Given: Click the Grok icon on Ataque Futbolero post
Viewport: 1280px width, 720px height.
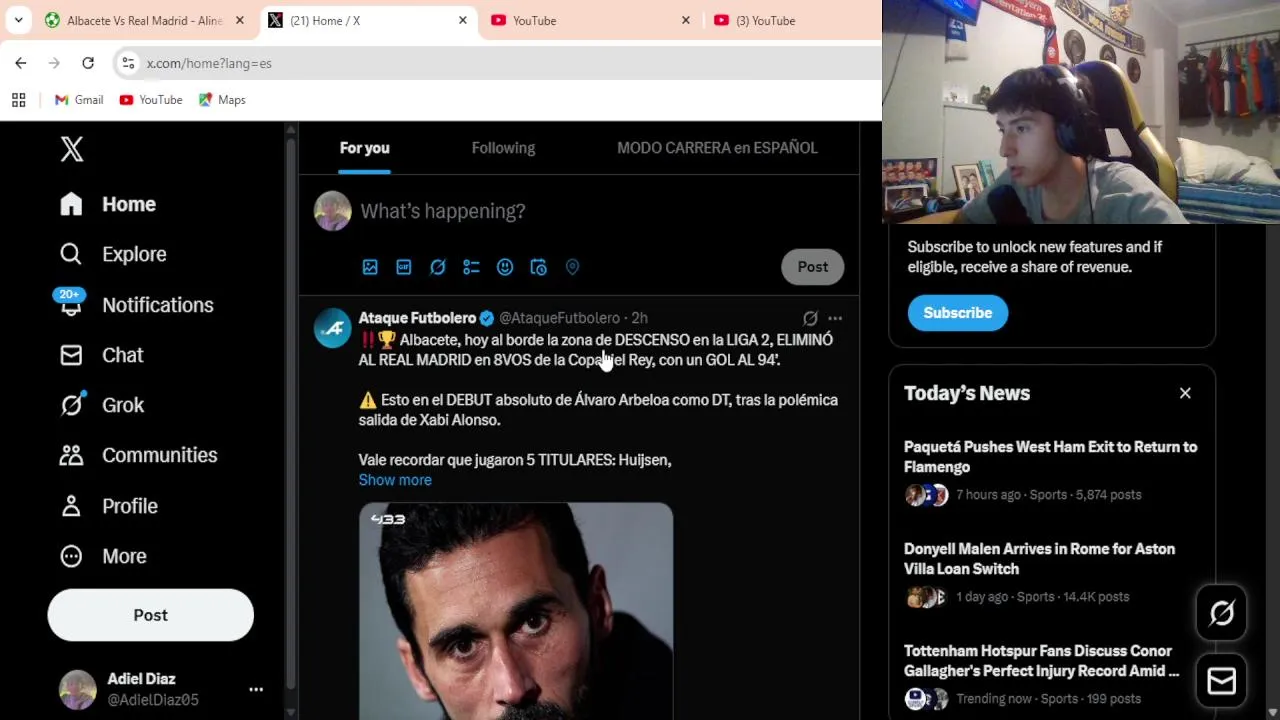Looking at the screenshot, I should point(810,318).
